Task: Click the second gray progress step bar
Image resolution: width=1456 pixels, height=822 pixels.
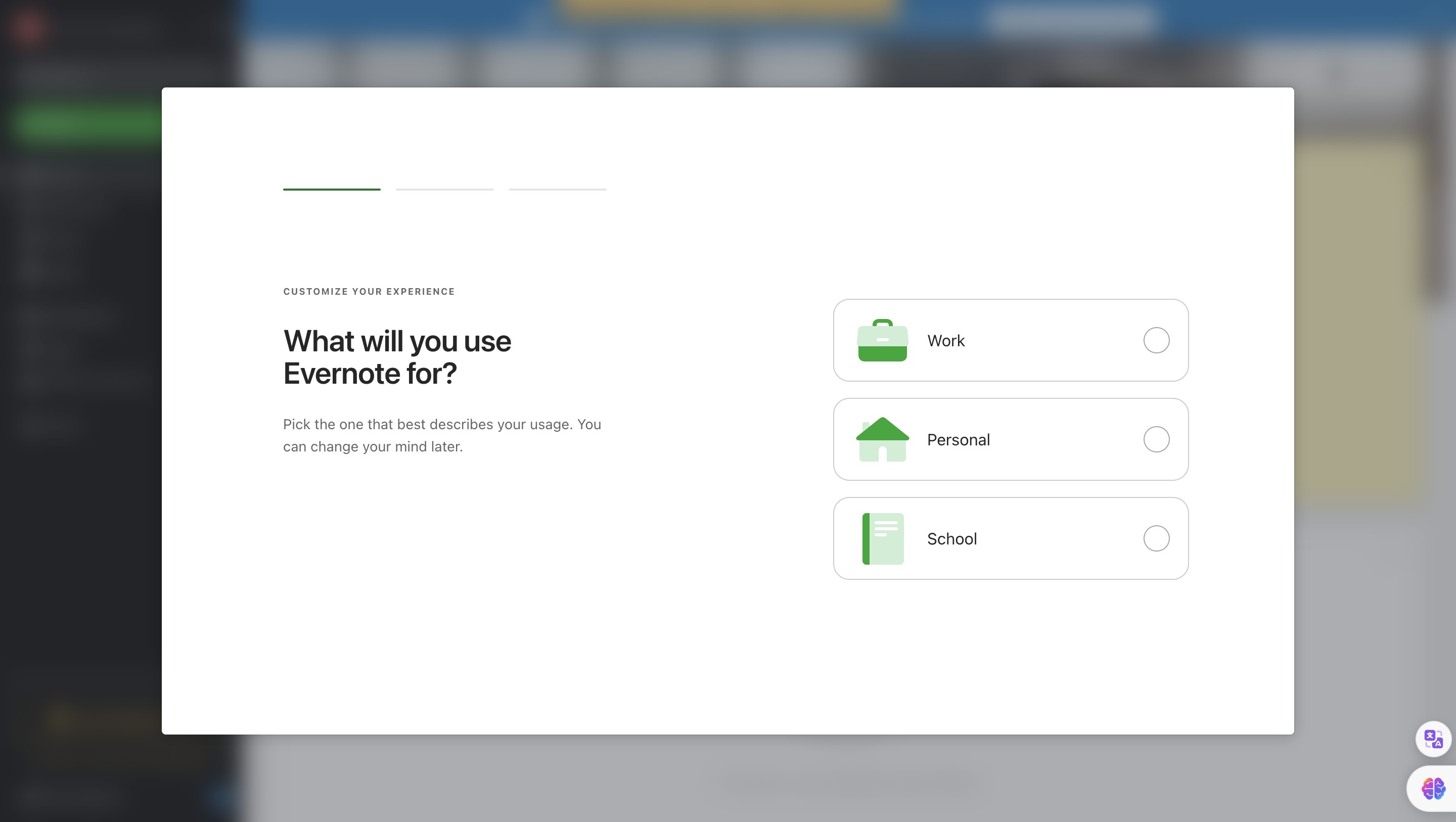Action: point(444,190)
